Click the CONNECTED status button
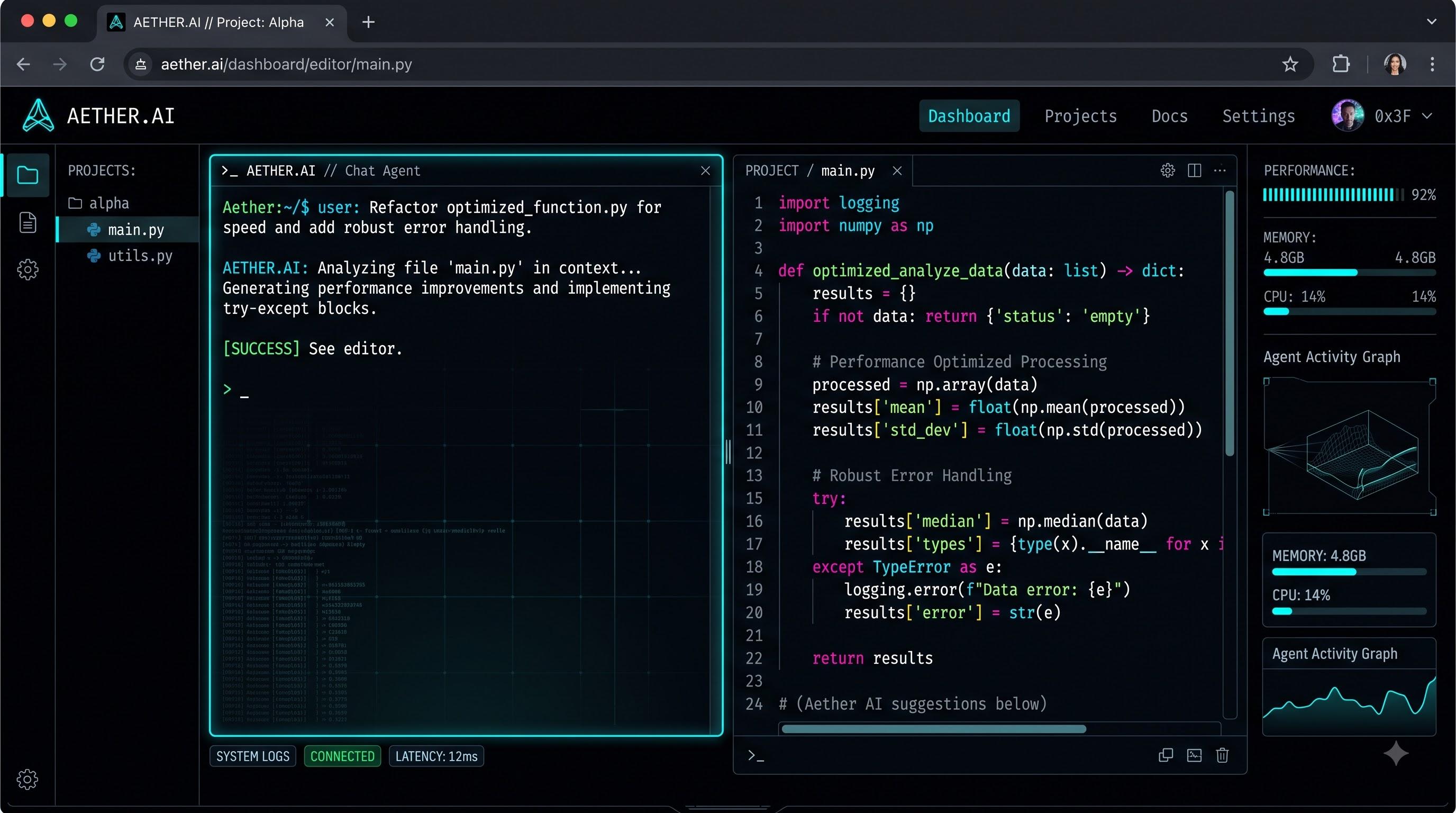The width and height of the screenshot is (1456, 813). (342, 756)
